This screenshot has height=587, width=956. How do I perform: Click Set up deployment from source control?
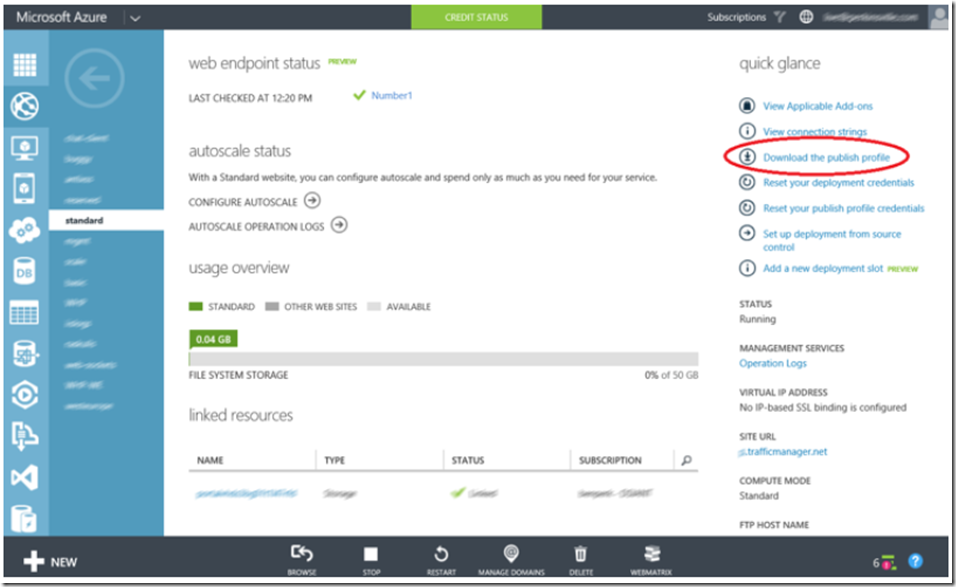[x=832, y=240]
